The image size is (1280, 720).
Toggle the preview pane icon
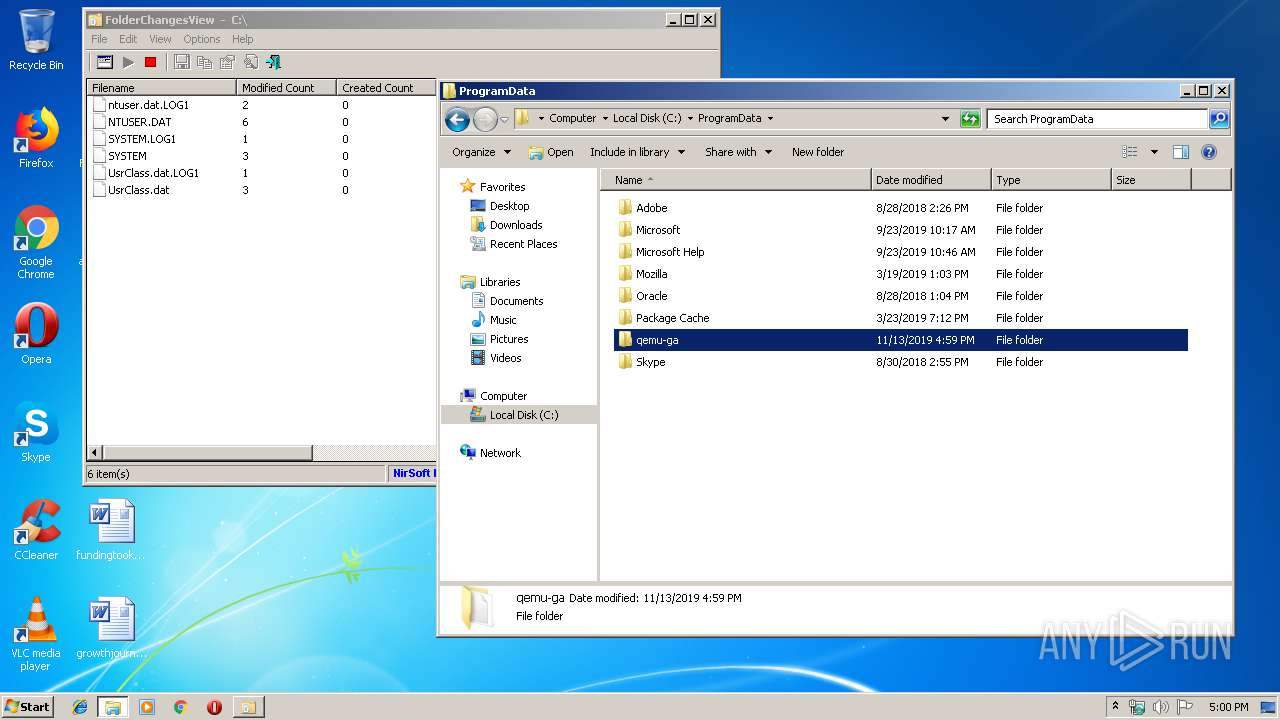tap(1181, 152)
